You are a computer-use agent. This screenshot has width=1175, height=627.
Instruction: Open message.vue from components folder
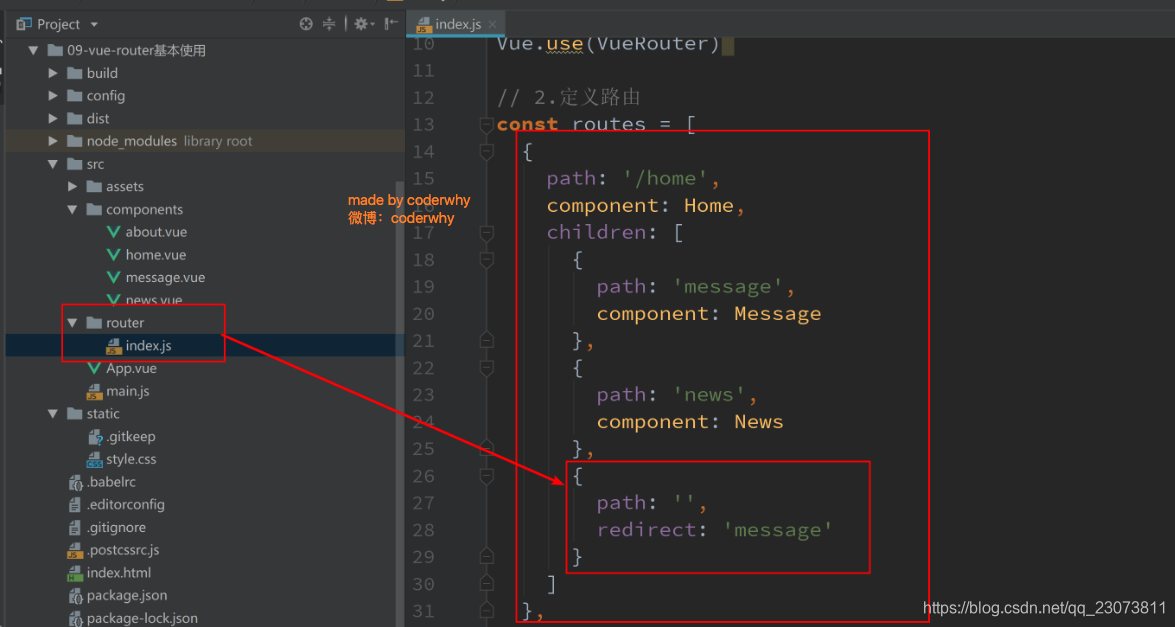coord(165,277)
